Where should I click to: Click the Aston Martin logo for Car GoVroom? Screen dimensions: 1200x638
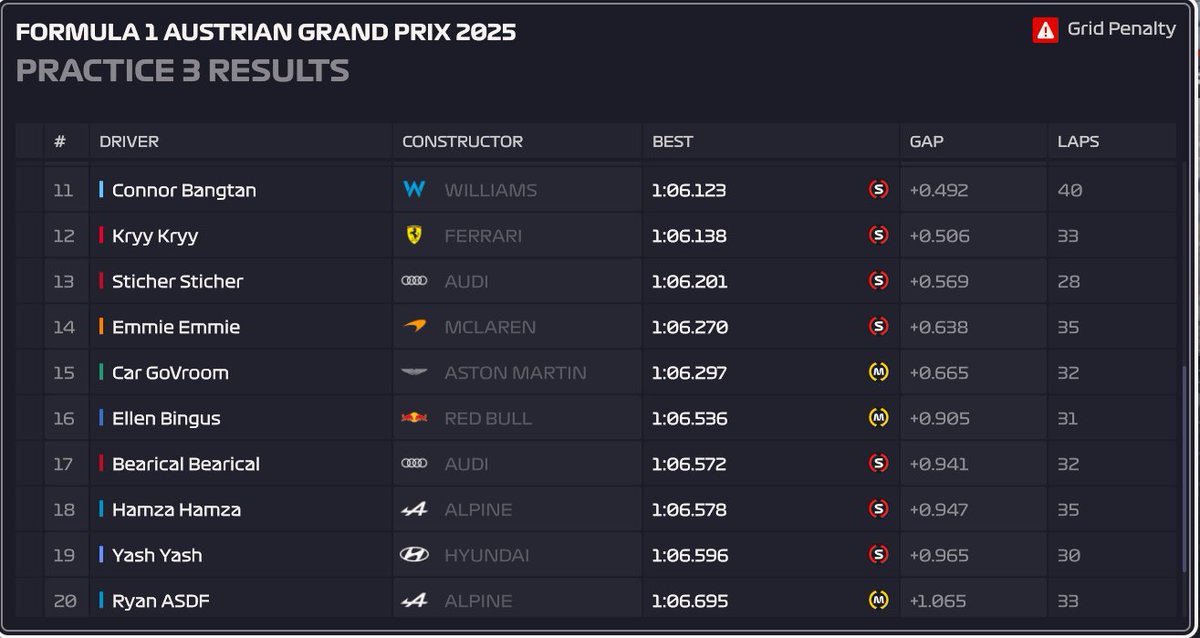(414, 373)
